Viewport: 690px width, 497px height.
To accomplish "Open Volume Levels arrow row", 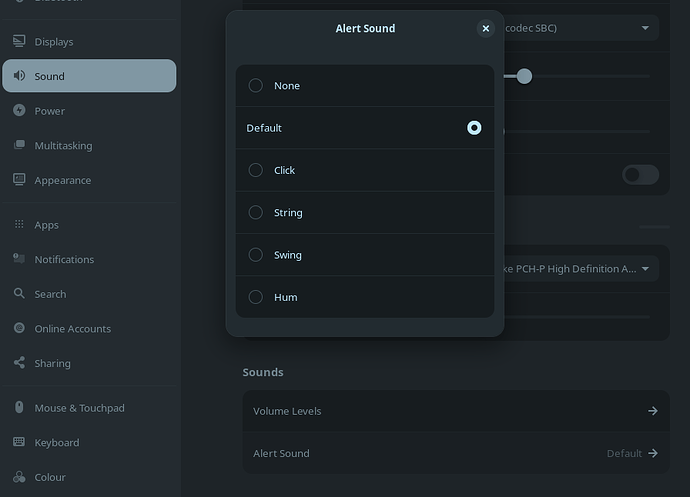I will (x=456, y=411).
